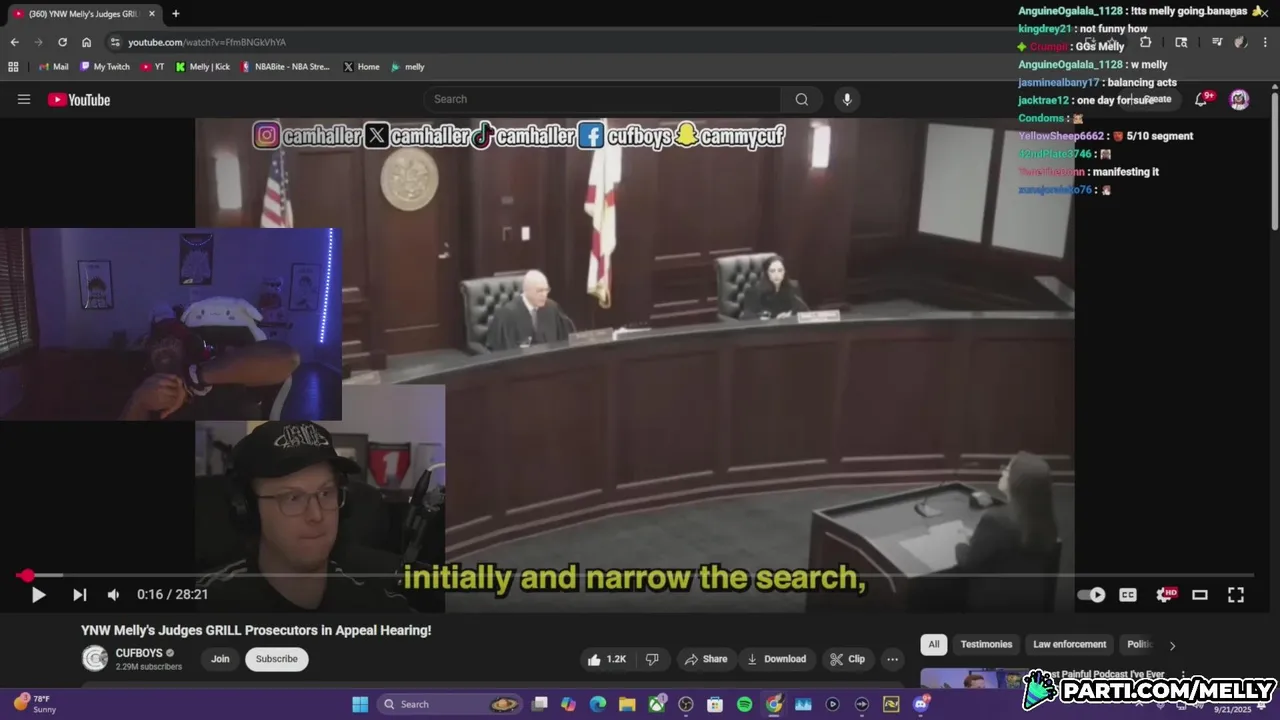Dislike the video with thumbs down
This screenshot has width=1280, height=720.
[x=652, y=659]
